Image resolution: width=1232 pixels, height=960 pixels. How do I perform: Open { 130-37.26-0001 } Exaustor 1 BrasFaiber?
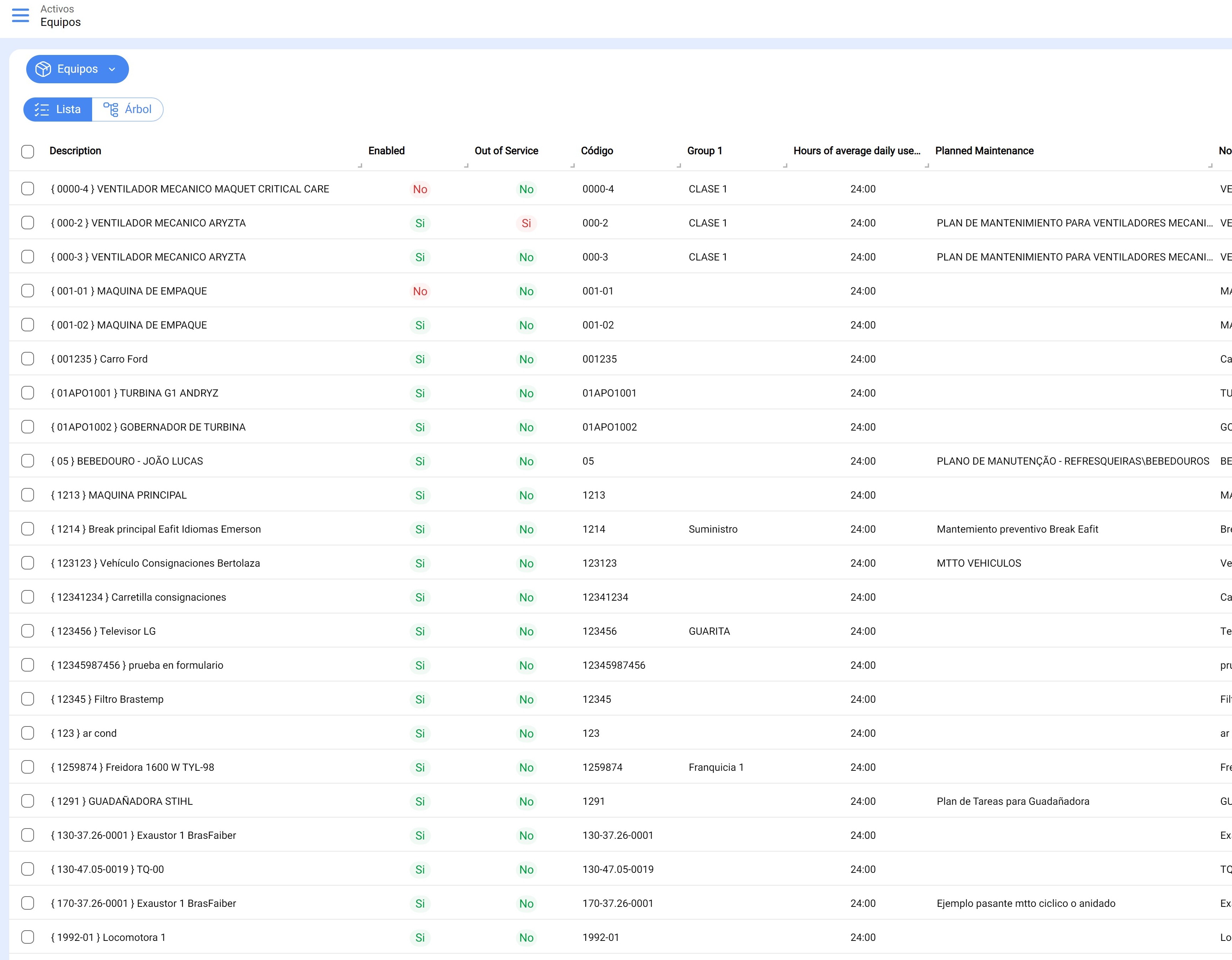(x=144, y=835)
